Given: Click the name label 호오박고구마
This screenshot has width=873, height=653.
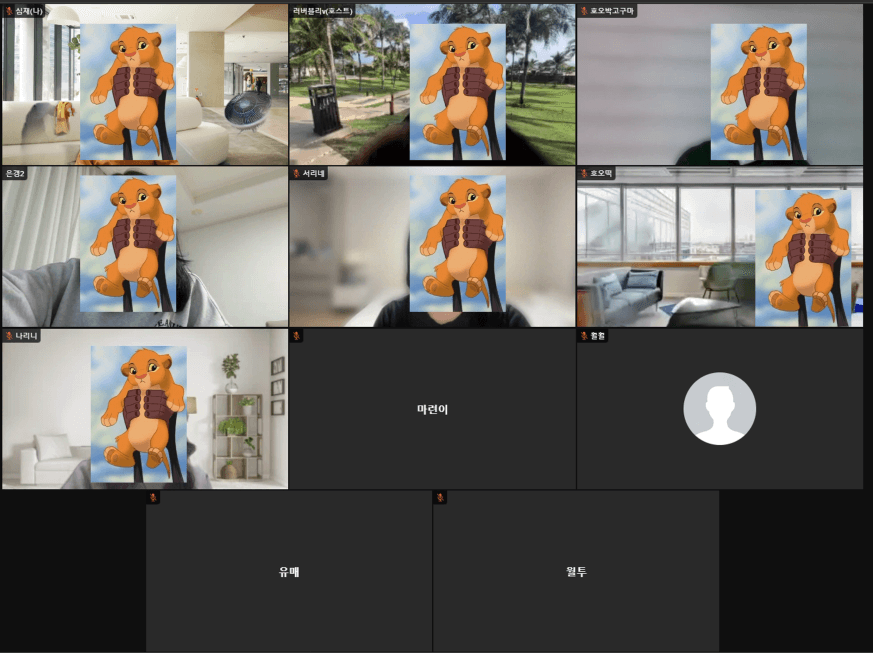Looking at the screenshot, I should (x=612, y=11).
